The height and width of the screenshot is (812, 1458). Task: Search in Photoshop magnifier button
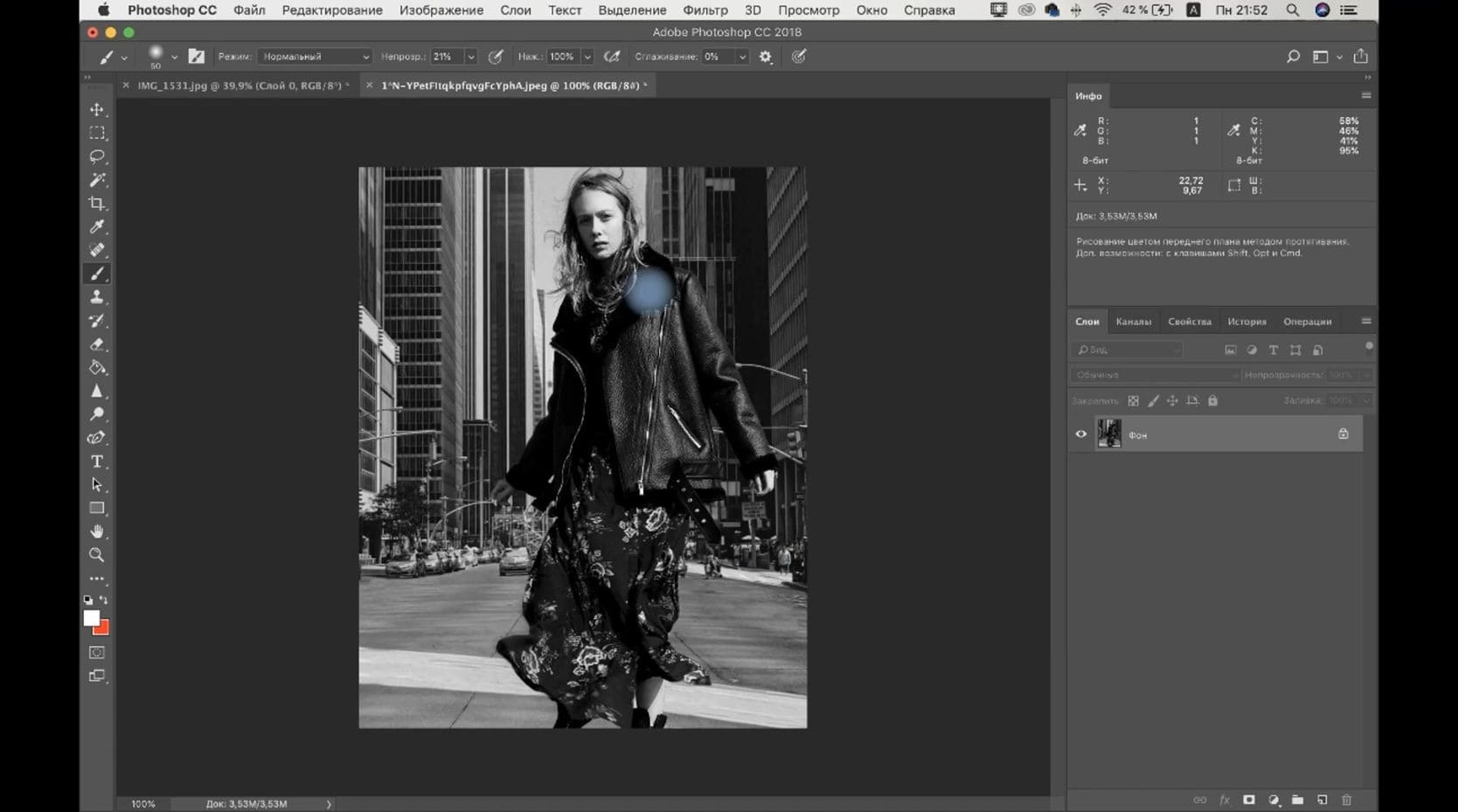(x=1293, y=57)
